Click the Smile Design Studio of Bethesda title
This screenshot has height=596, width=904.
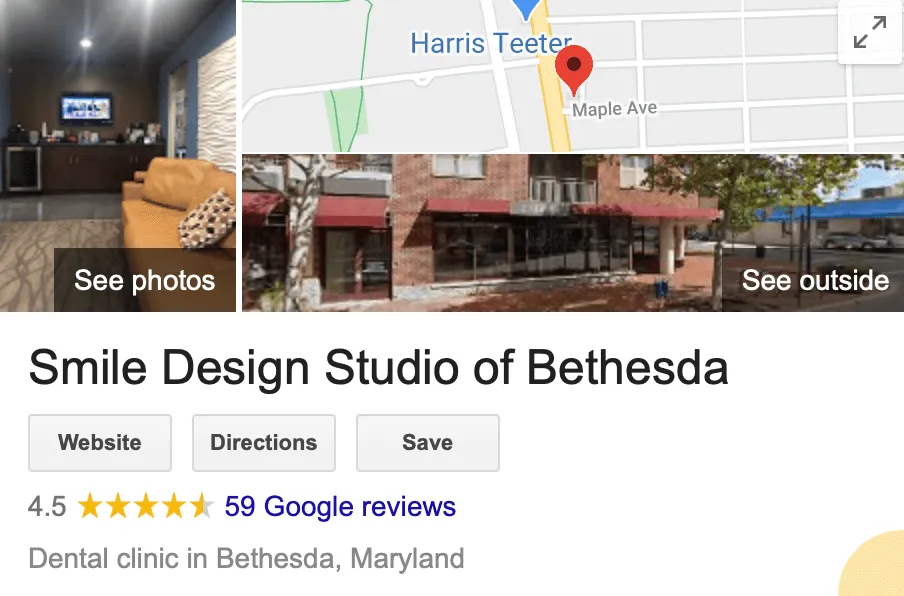pyautogui.click(x=378, y=367)
